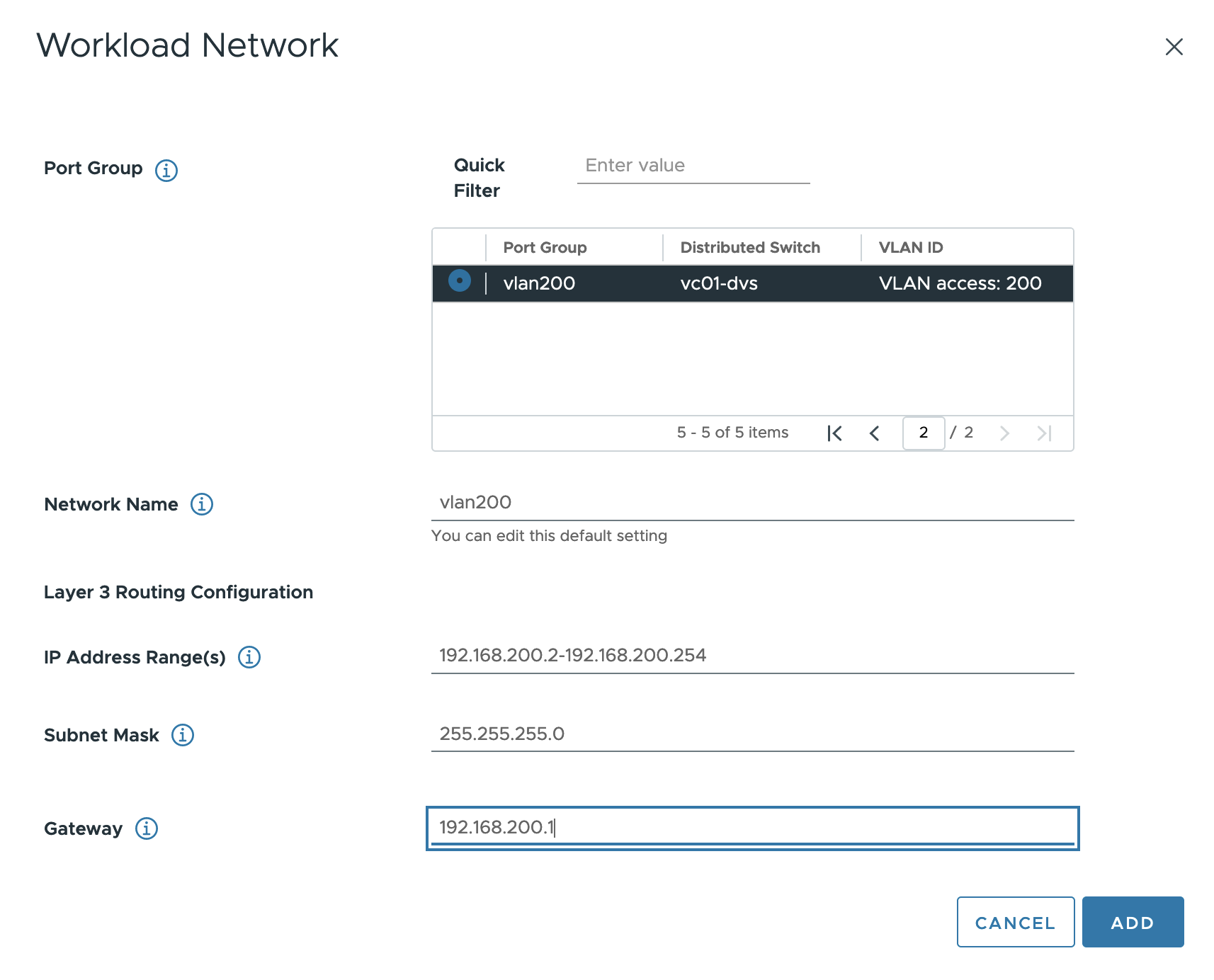The height and width of the screenshot is (980, 1214).
Task: Go to last page of port groups
Action: [x=1044, y=433]
